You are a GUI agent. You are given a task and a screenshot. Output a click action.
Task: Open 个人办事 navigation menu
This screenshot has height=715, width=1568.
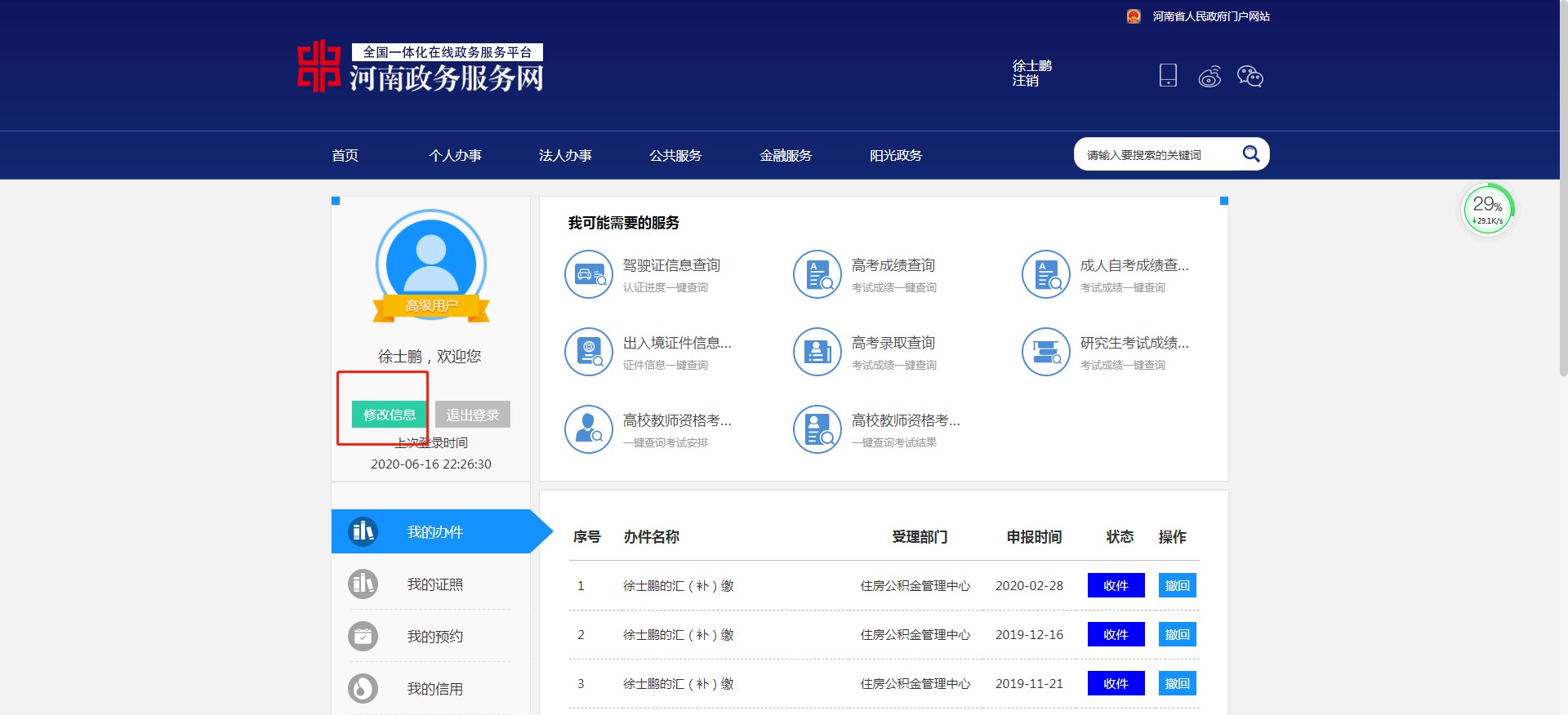pyautogui.click(x=455, y=156)
